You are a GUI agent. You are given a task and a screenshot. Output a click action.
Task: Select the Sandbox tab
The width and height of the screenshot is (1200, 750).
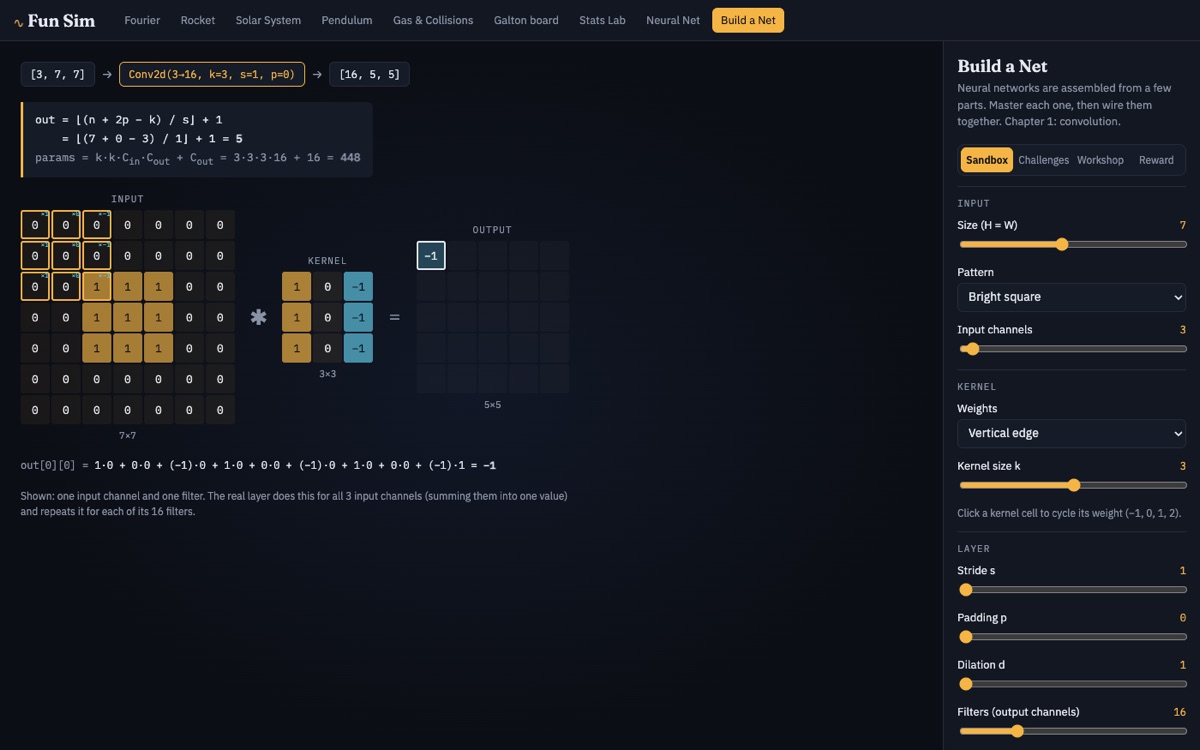(x=986, y=160)
